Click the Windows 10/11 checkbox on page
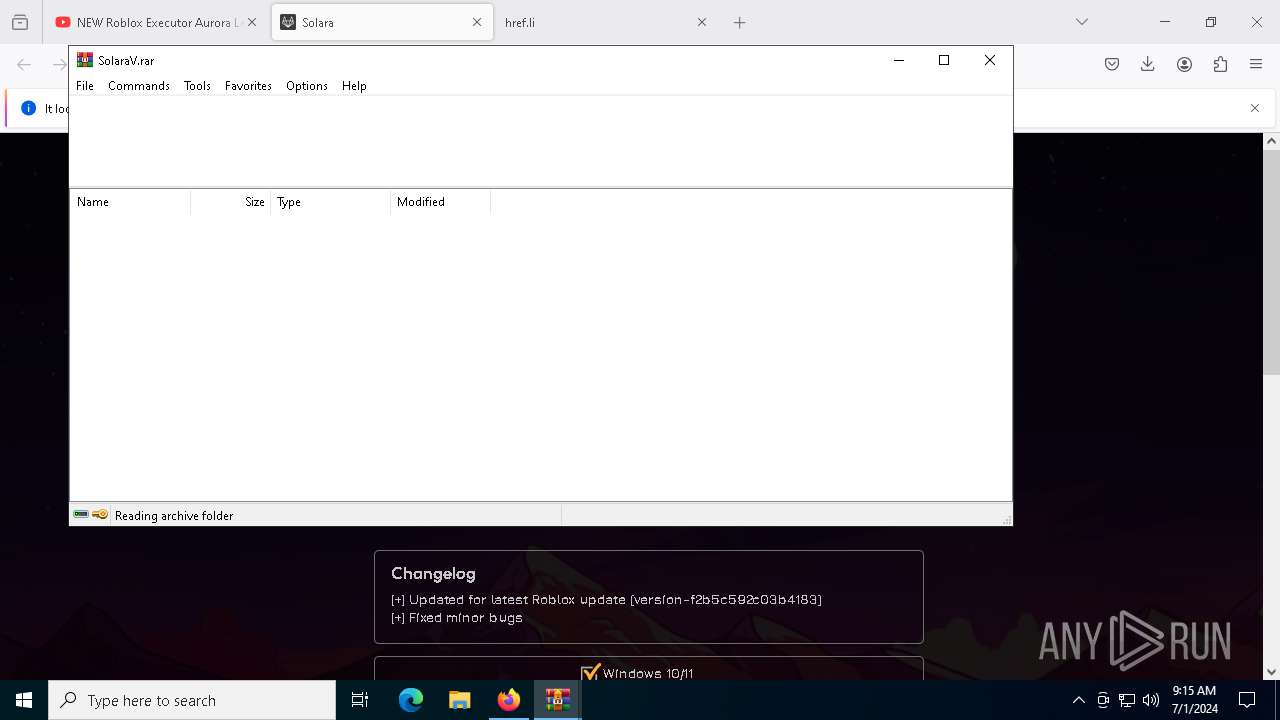1280x720 pixels. coord(591,672)
